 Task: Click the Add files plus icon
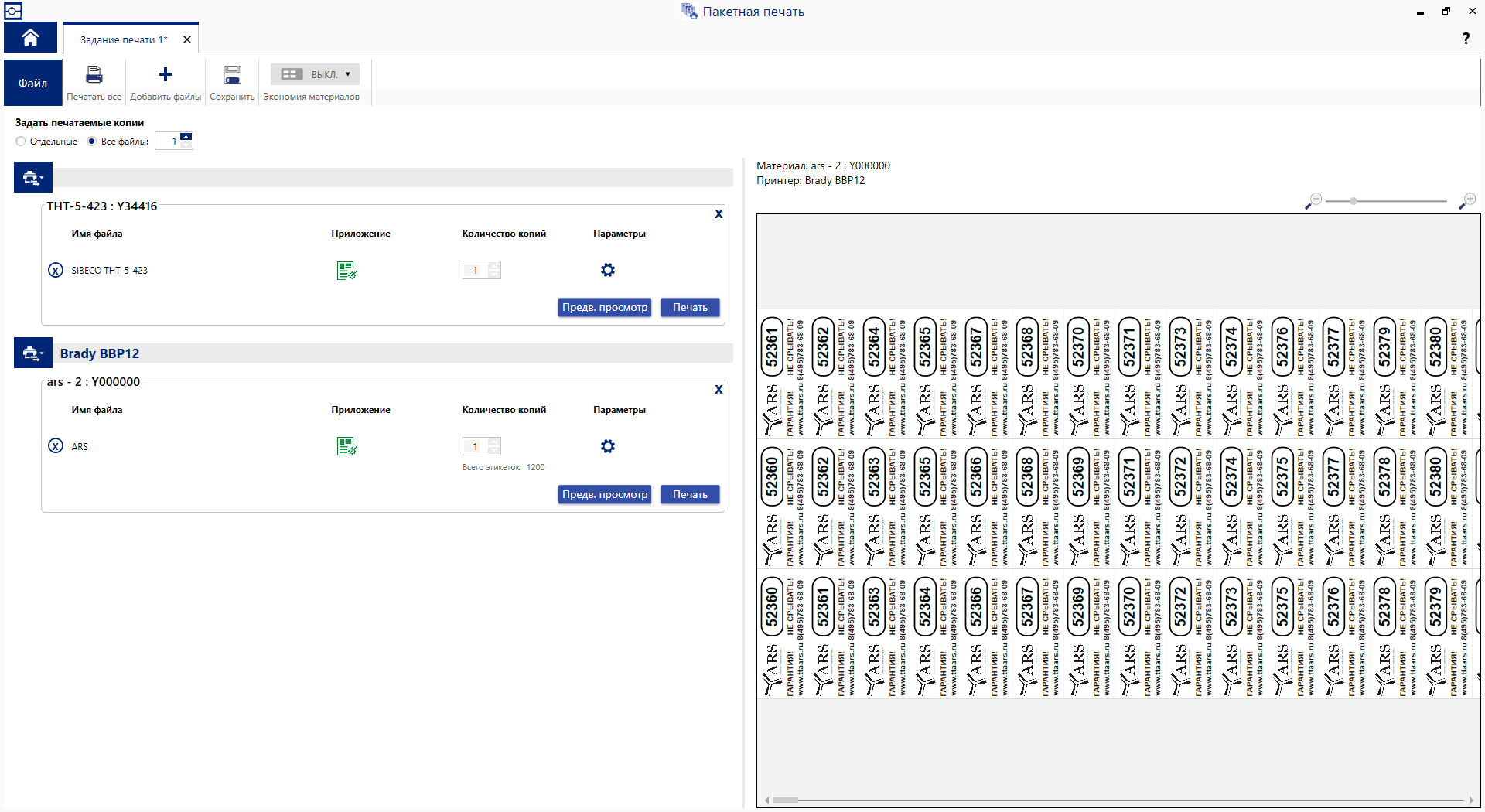tap(165, 75)
